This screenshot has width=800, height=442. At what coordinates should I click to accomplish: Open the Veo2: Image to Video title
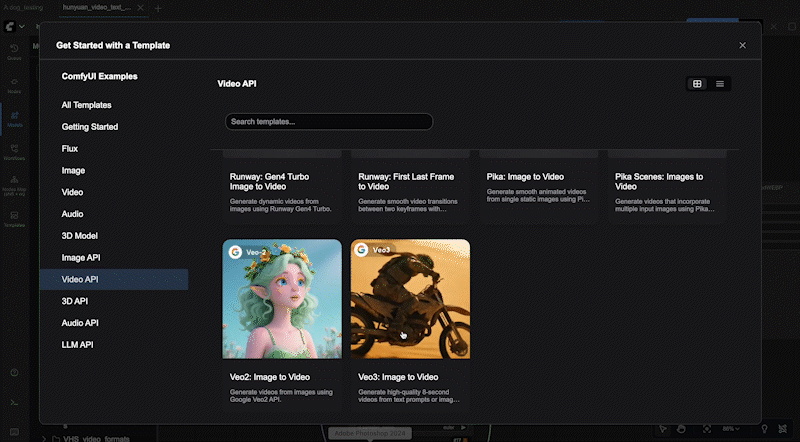[x=270, y=377]
